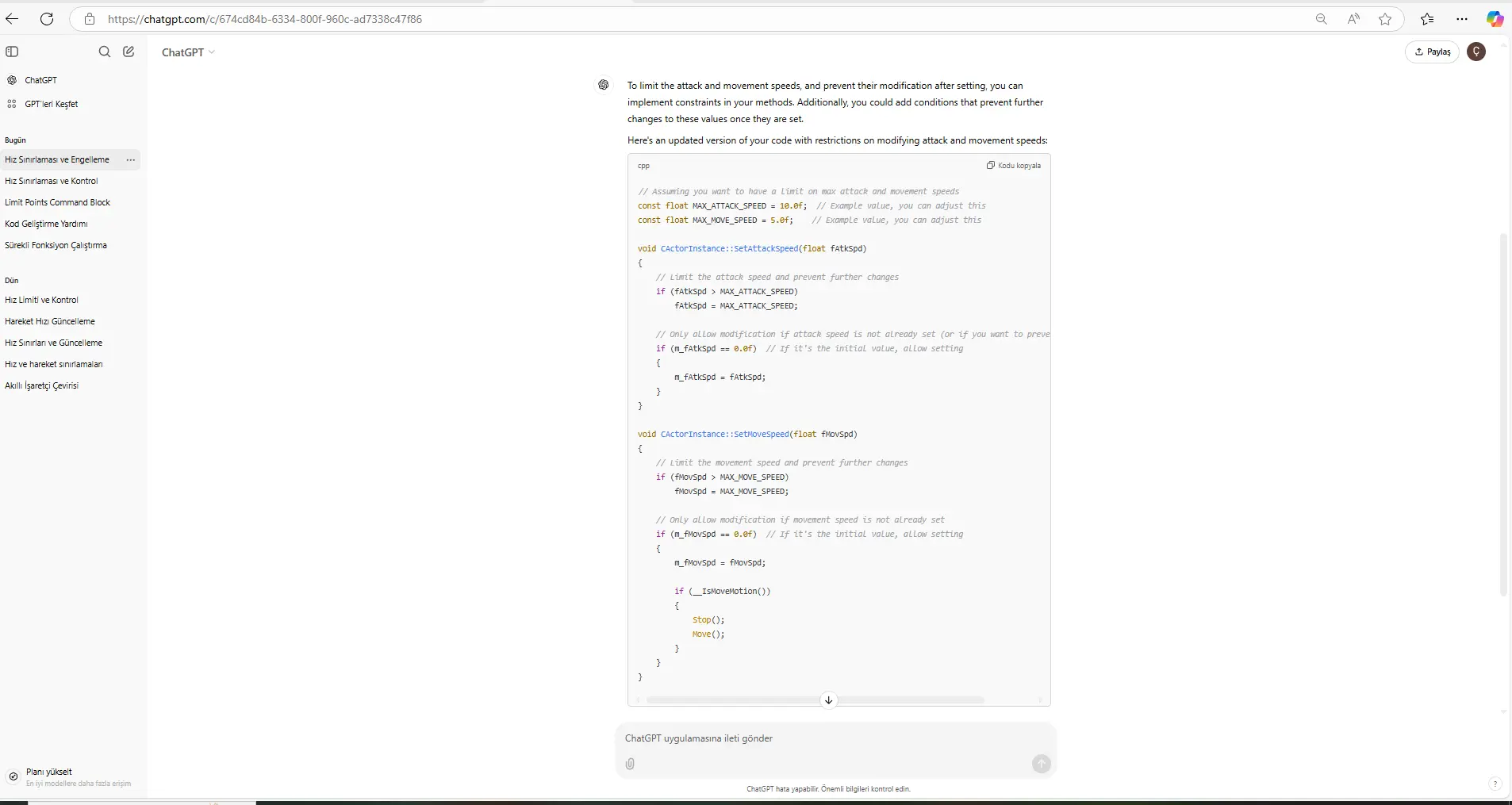The width and height of the screenshot is (1512, 805).
Task: Open the Limit Points Command Block conversation
Action: tap(57, 202)
